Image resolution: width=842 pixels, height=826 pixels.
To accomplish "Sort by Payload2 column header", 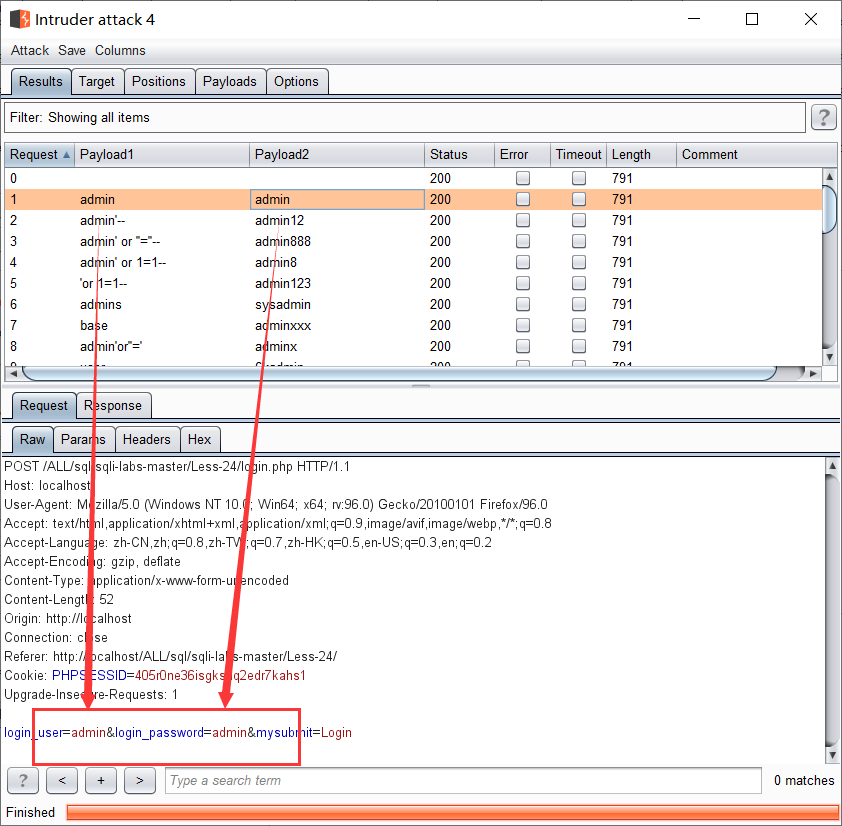I will pyautogui.click(x=337, y=155).
